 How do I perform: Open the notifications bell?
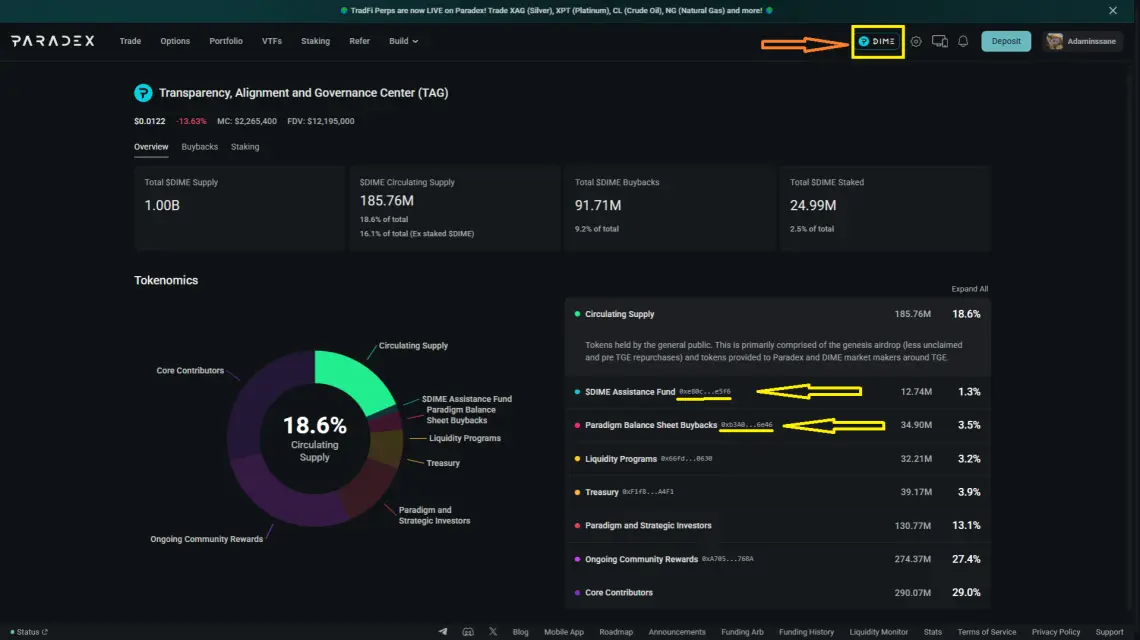963,41
